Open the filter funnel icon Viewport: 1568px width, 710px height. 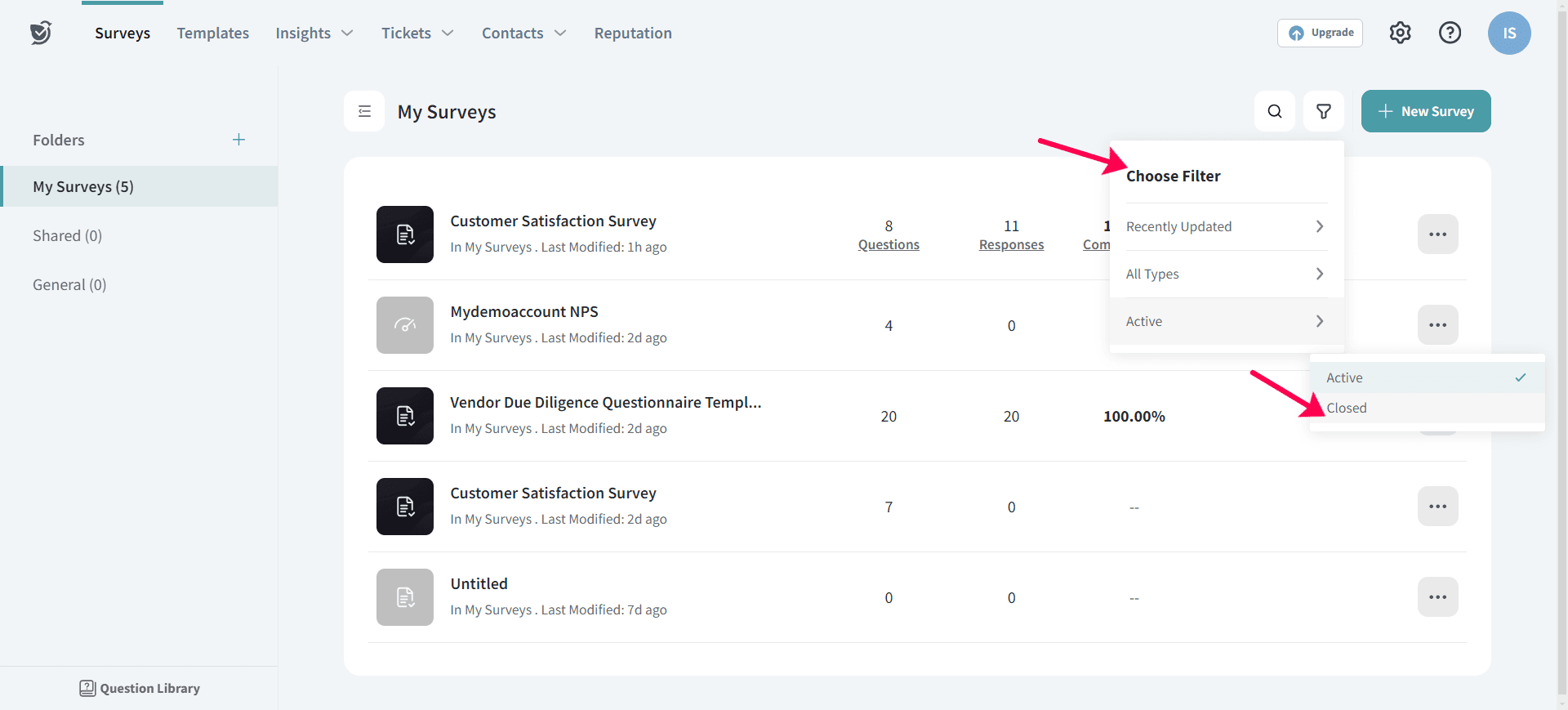click(1323, 111)
